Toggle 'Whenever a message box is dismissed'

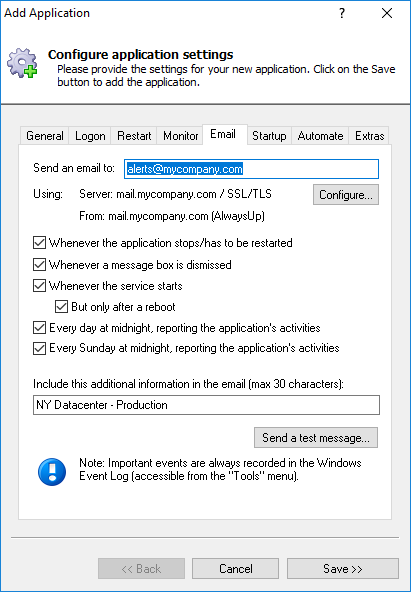coord(39,265)
